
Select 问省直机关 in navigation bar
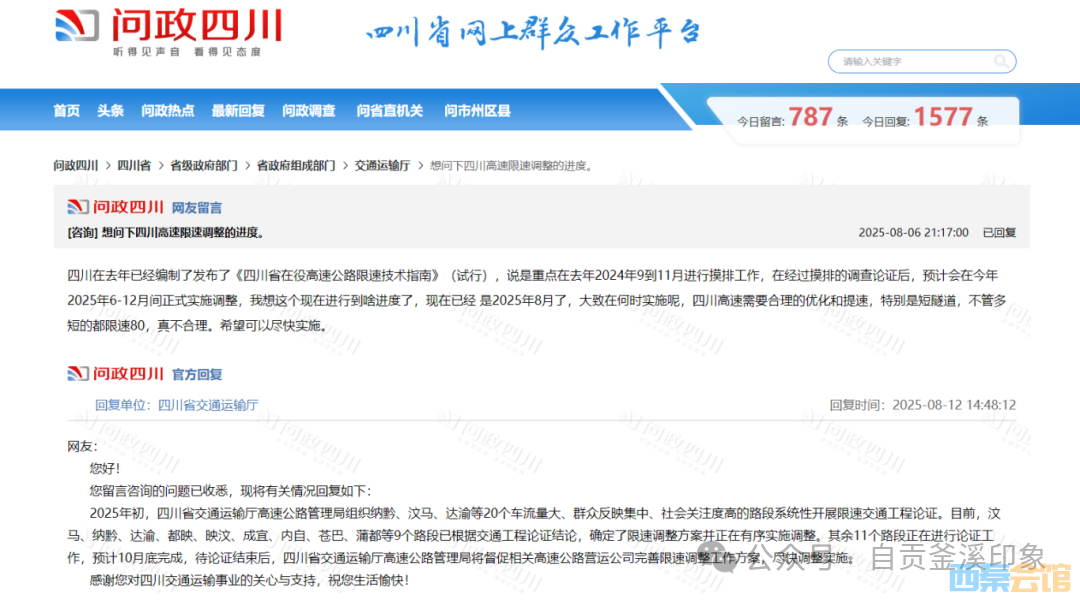(390, 111)
